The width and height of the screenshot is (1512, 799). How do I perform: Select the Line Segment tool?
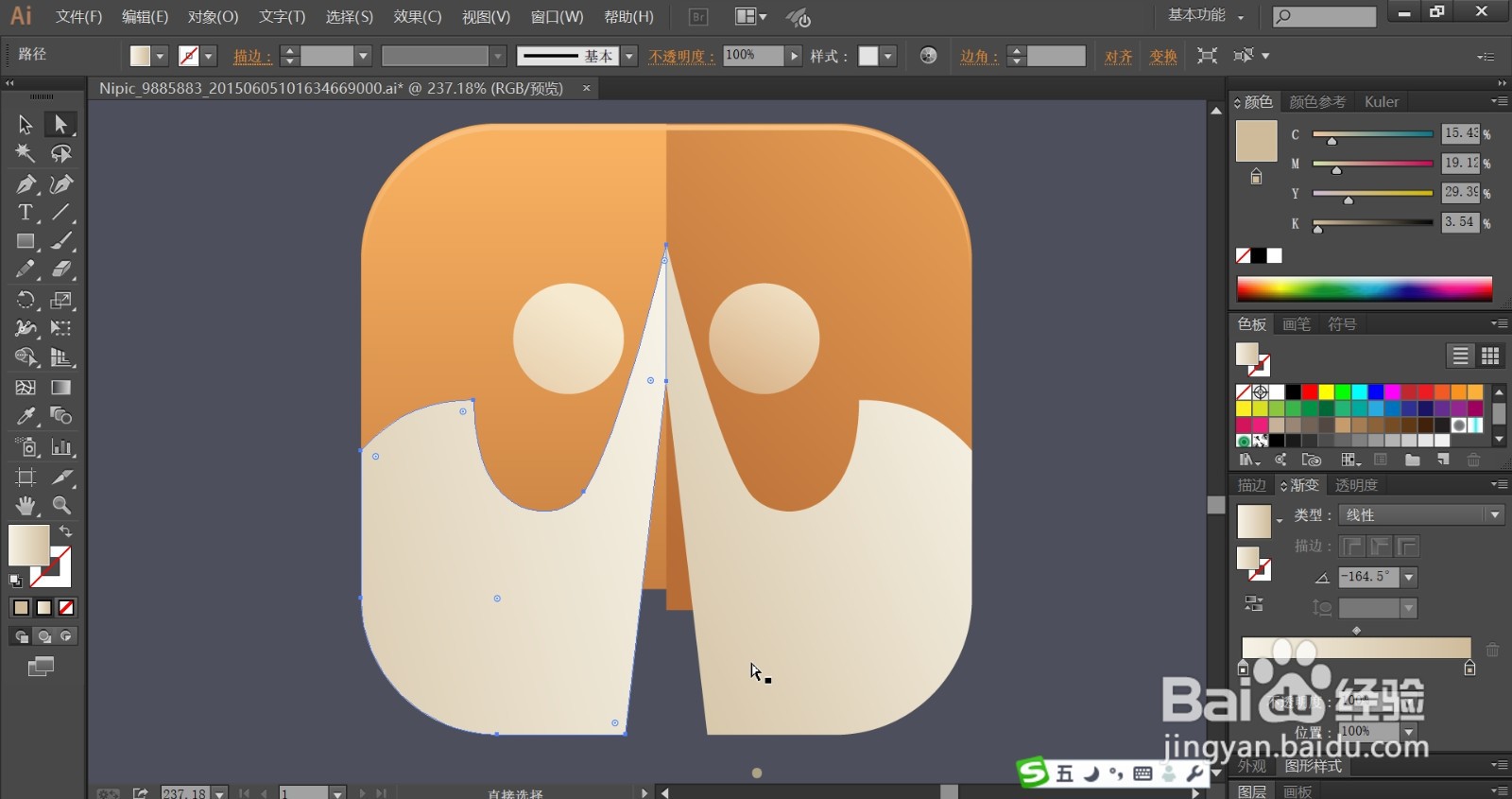point(61,212)
